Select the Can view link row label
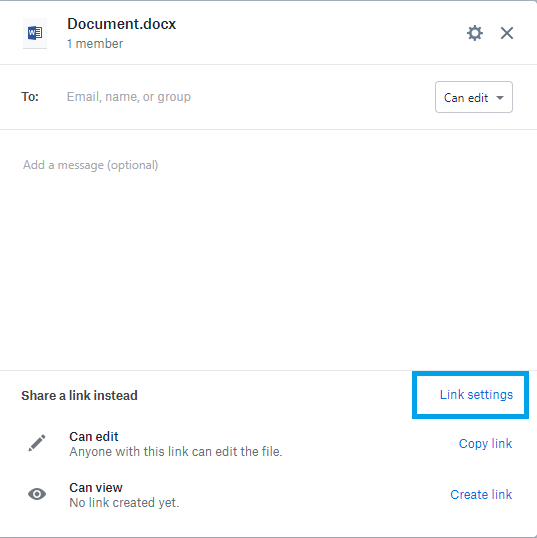537x538 pixels. point(96,488)
